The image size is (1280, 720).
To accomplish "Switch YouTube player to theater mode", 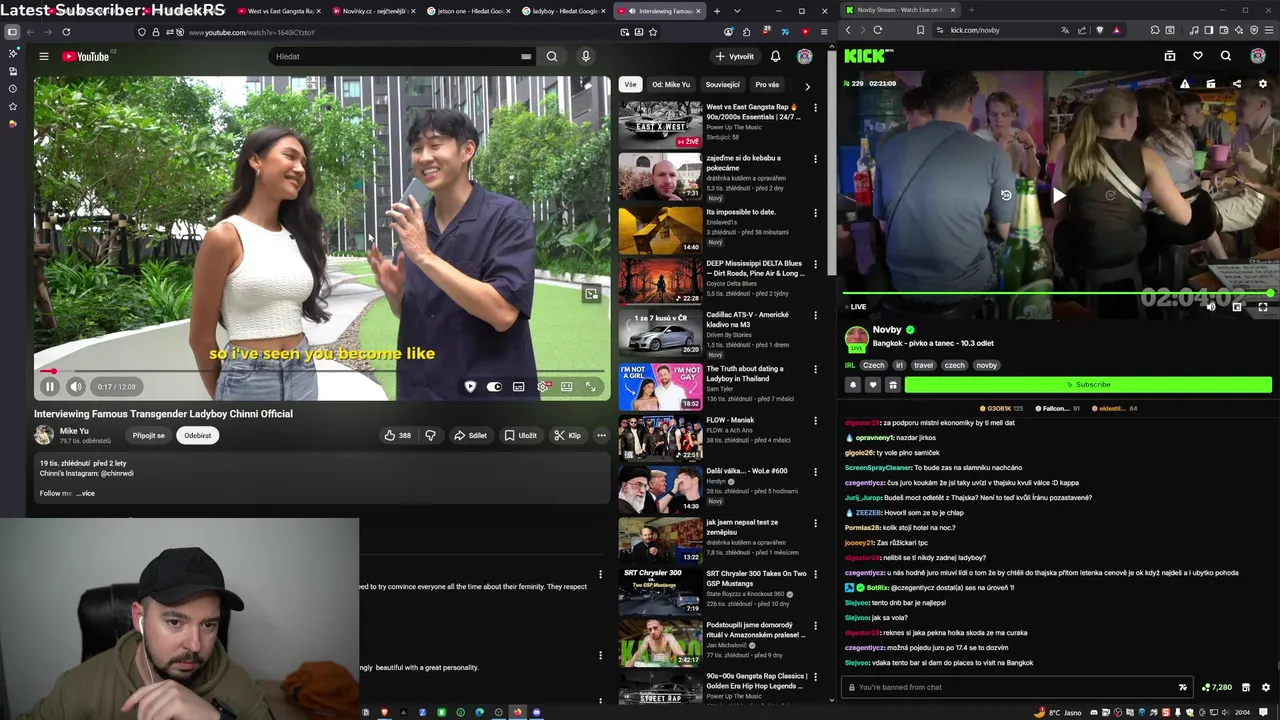I will (567, 386).
